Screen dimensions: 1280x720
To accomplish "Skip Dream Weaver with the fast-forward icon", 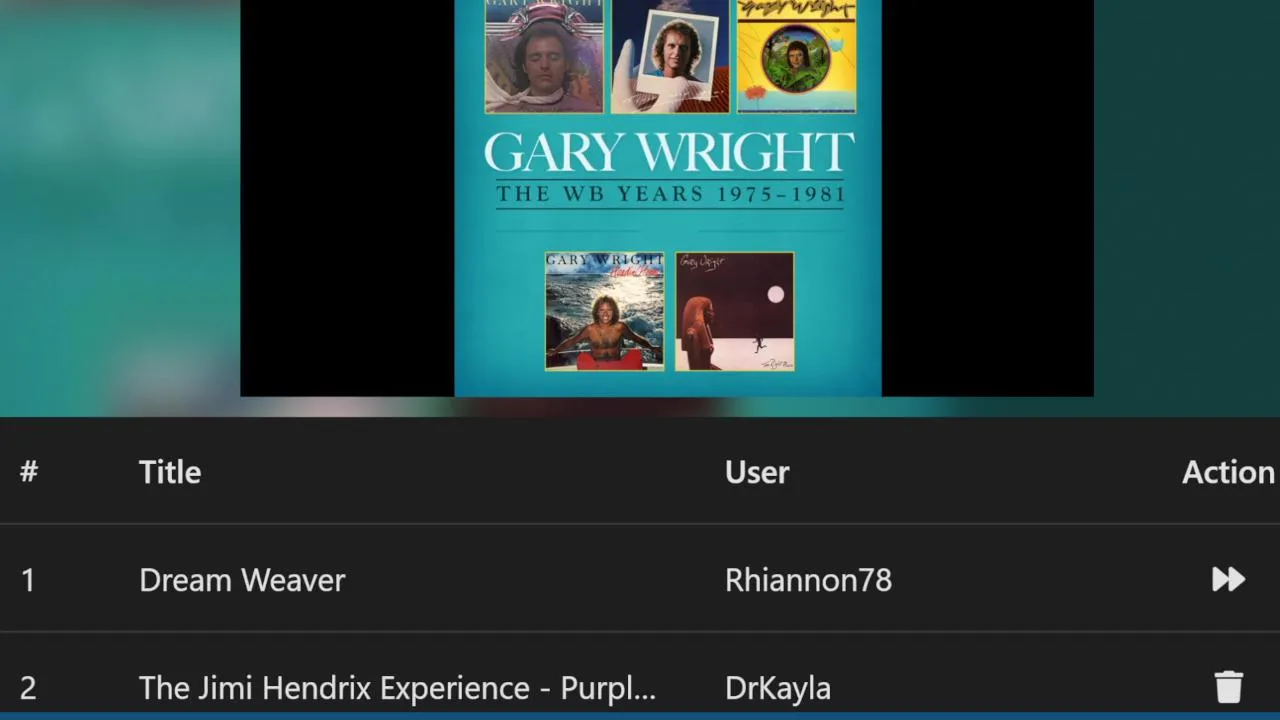I will pos(1228,579).
